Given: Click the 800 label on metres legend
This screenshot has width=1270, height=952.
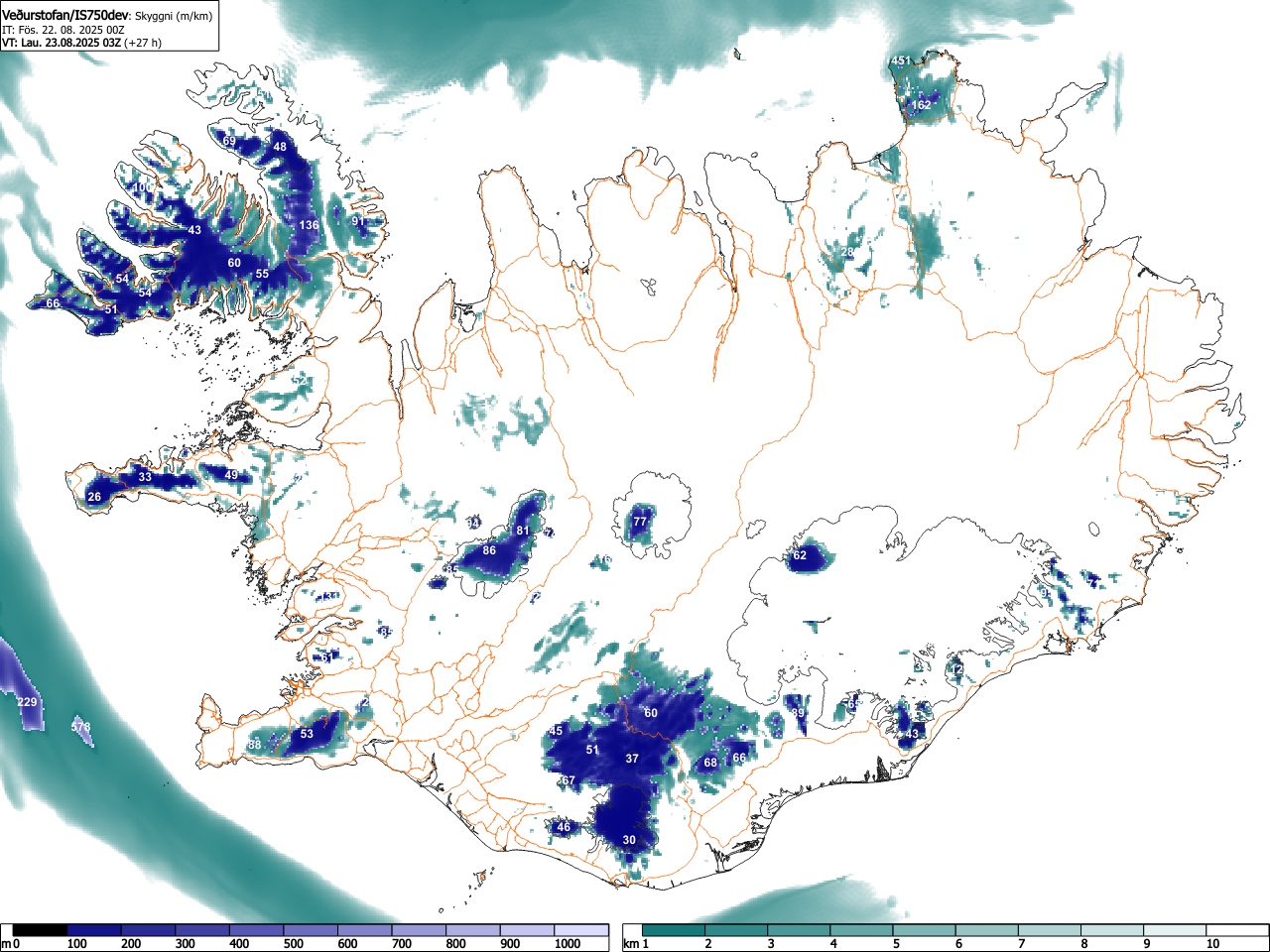Looking at the screenshot, I should pos(455,944).
